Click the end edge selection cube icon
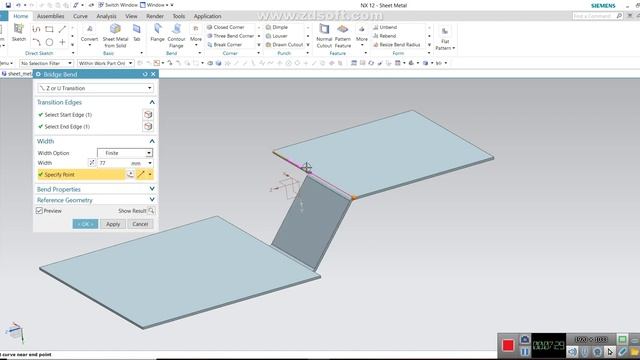This screenshot has height=360, width=640. point(148,127)
